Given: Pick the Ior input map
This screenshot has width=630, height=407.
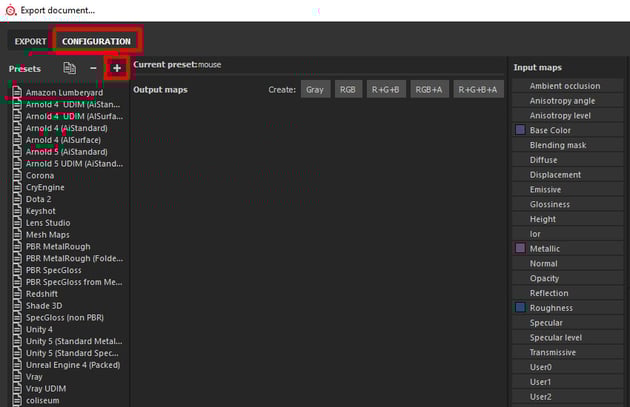Looking at the screenshot, I should point(568,234).
